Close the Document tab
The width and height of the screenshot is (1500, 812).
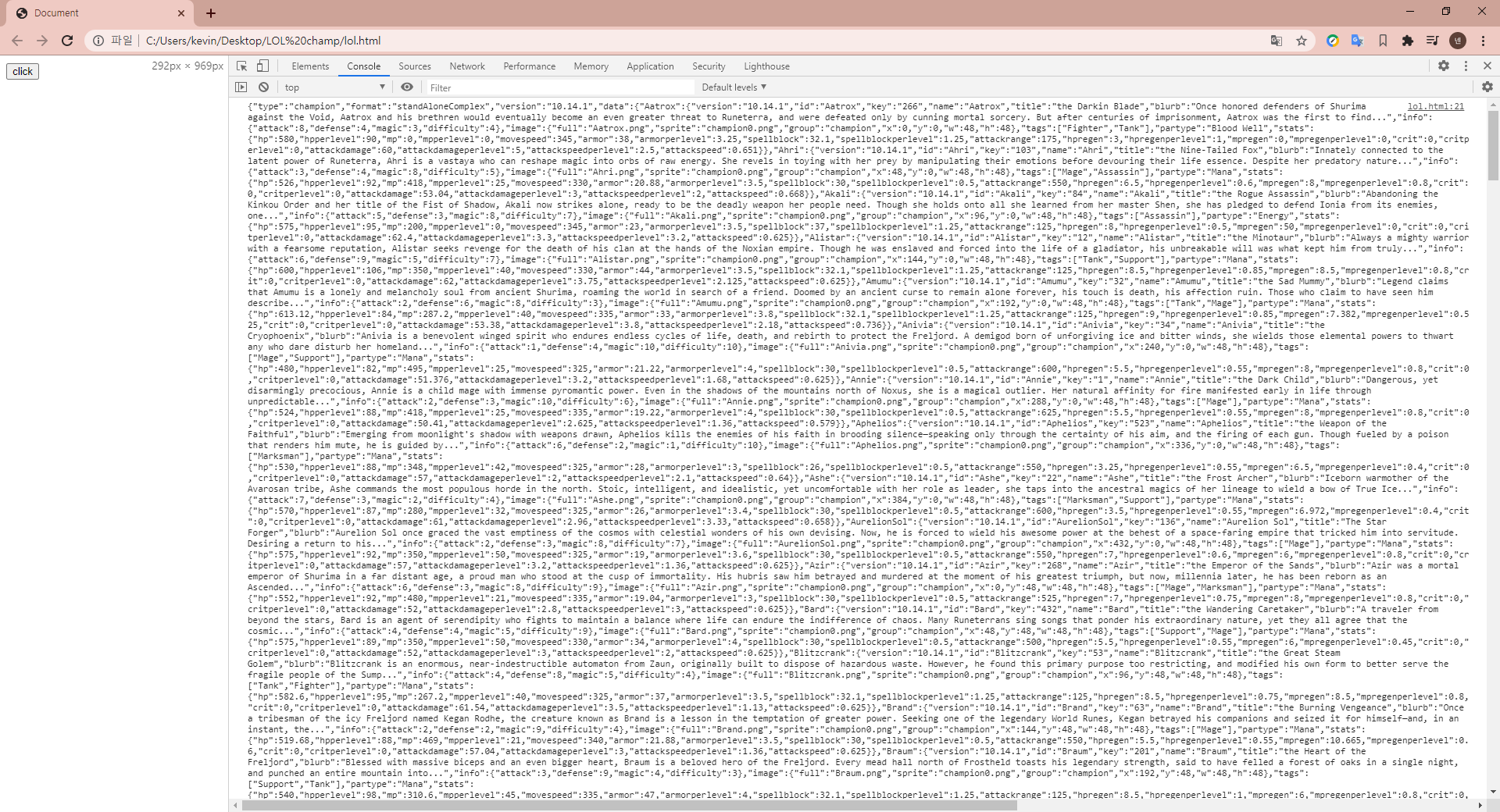(180, 13)
